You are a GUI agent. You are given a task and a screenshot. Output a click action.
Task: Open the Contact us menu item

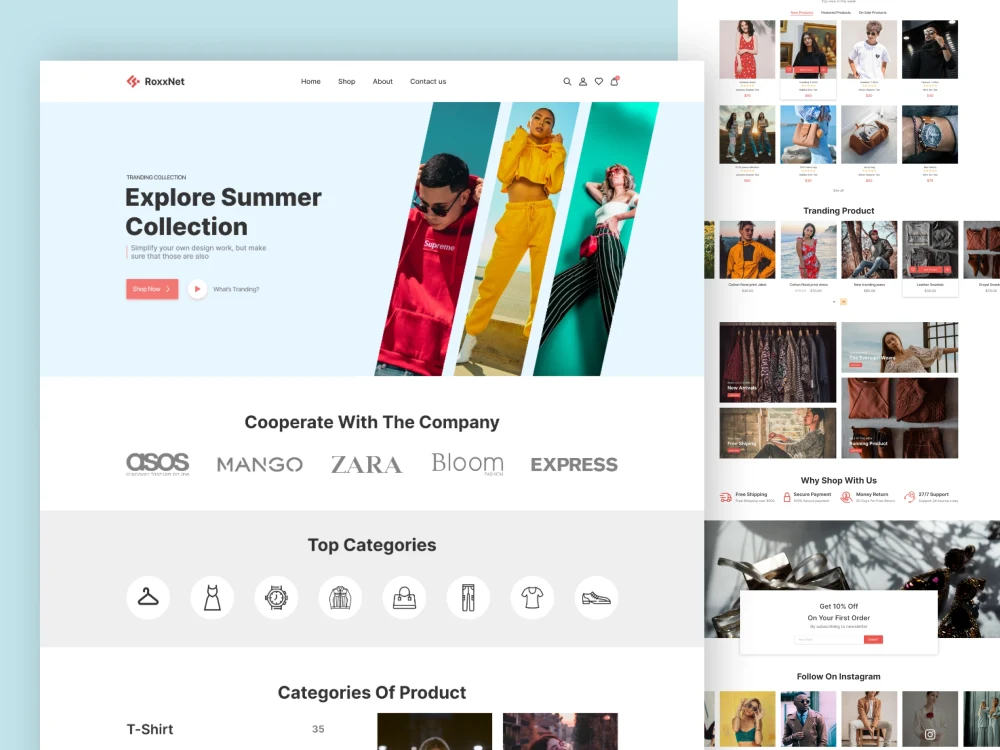pos(428,82)
